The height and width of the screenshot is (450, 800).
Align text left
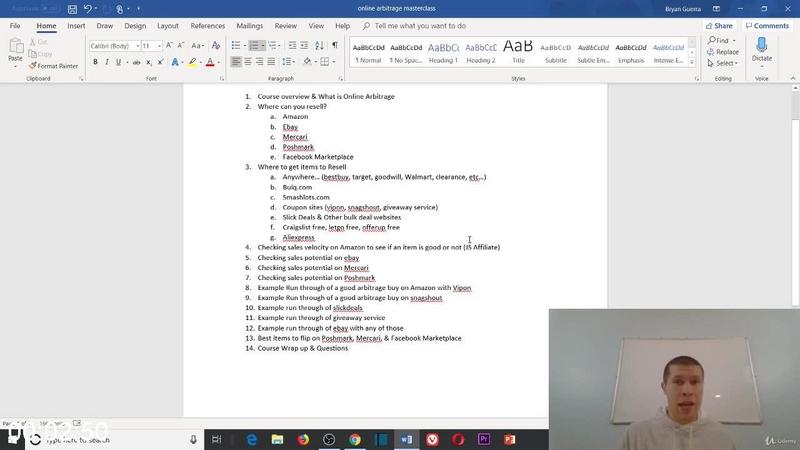pos(236,62)
